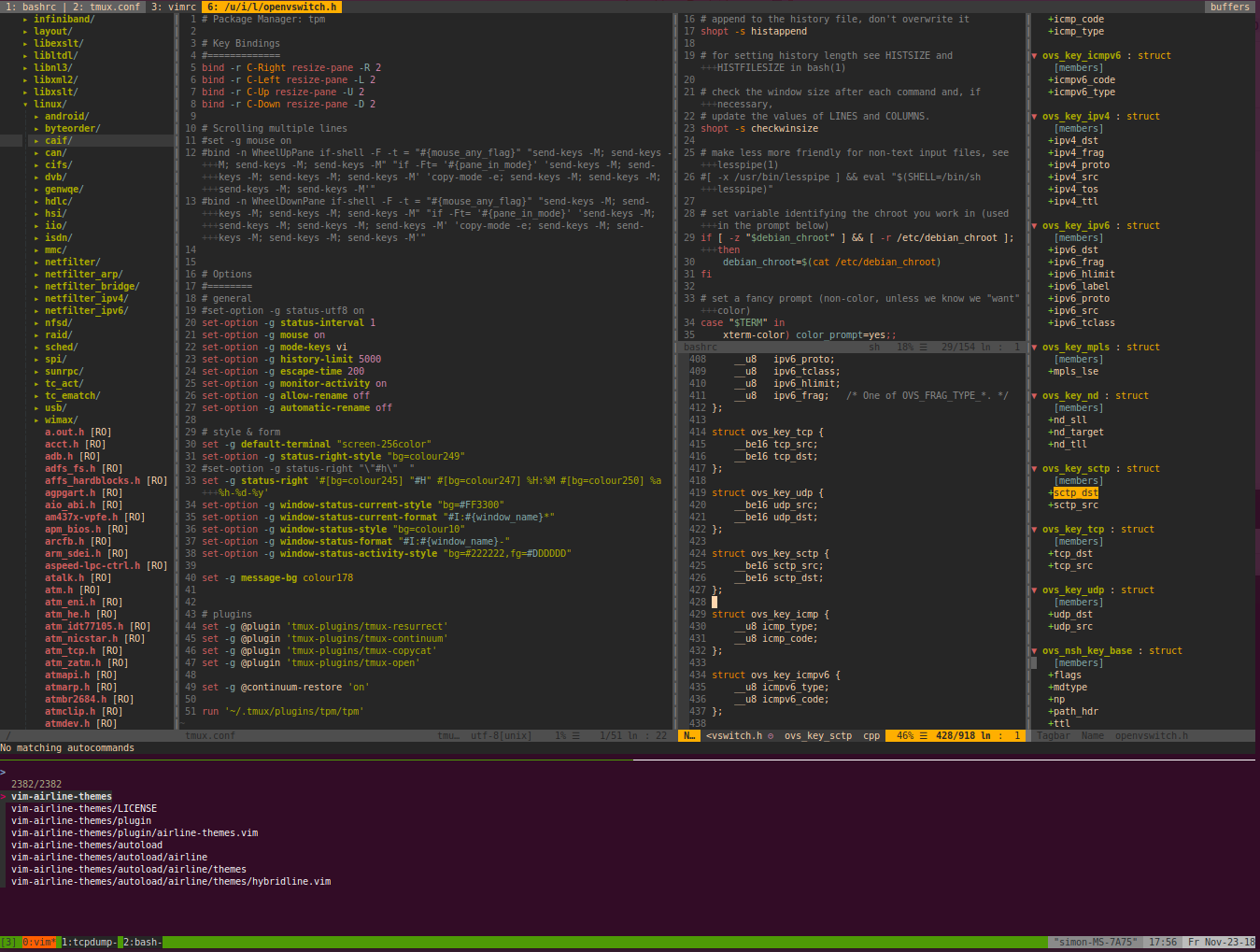Jump to highlighted sctp_dst tag
The height and width of the screenshot is (952, 1260).
click(x=1076, y=492)
